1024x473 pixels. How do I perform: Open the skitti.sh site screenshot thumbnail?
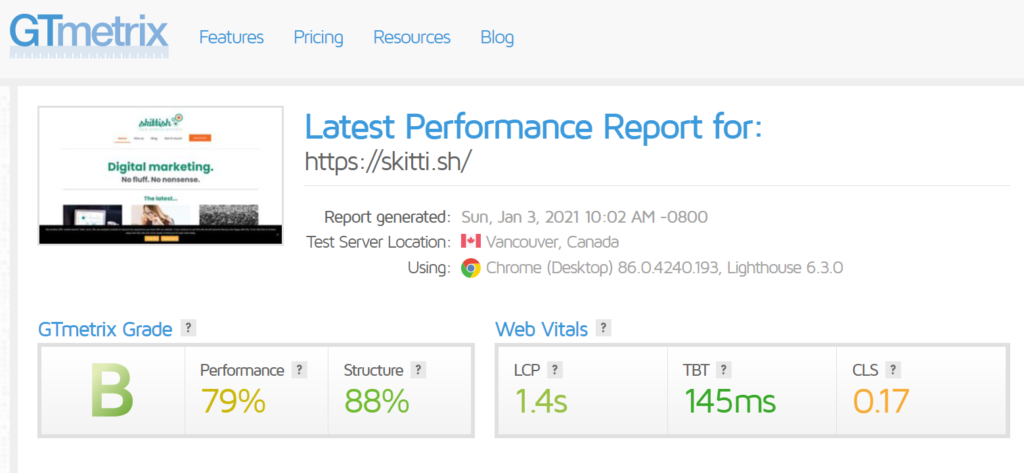click(161, 176)
